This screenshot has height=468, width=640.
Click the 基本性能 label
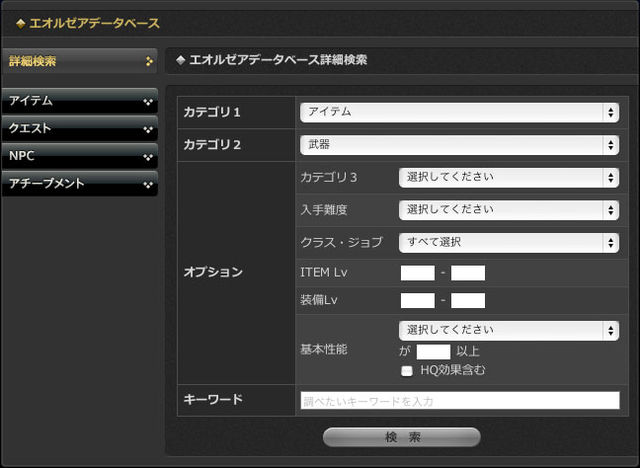[x=324, y=350]
